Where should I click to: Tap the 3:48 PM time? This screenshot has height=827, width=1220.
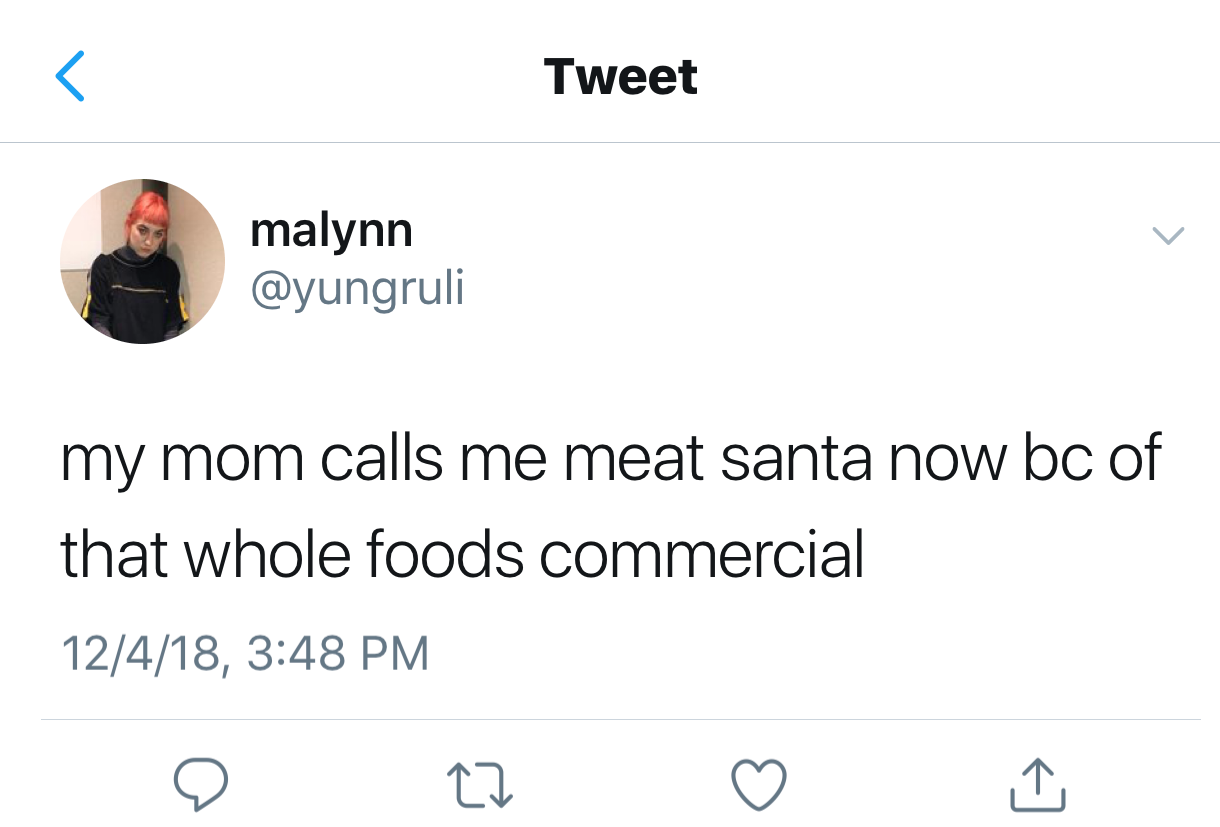pos(336,653)
